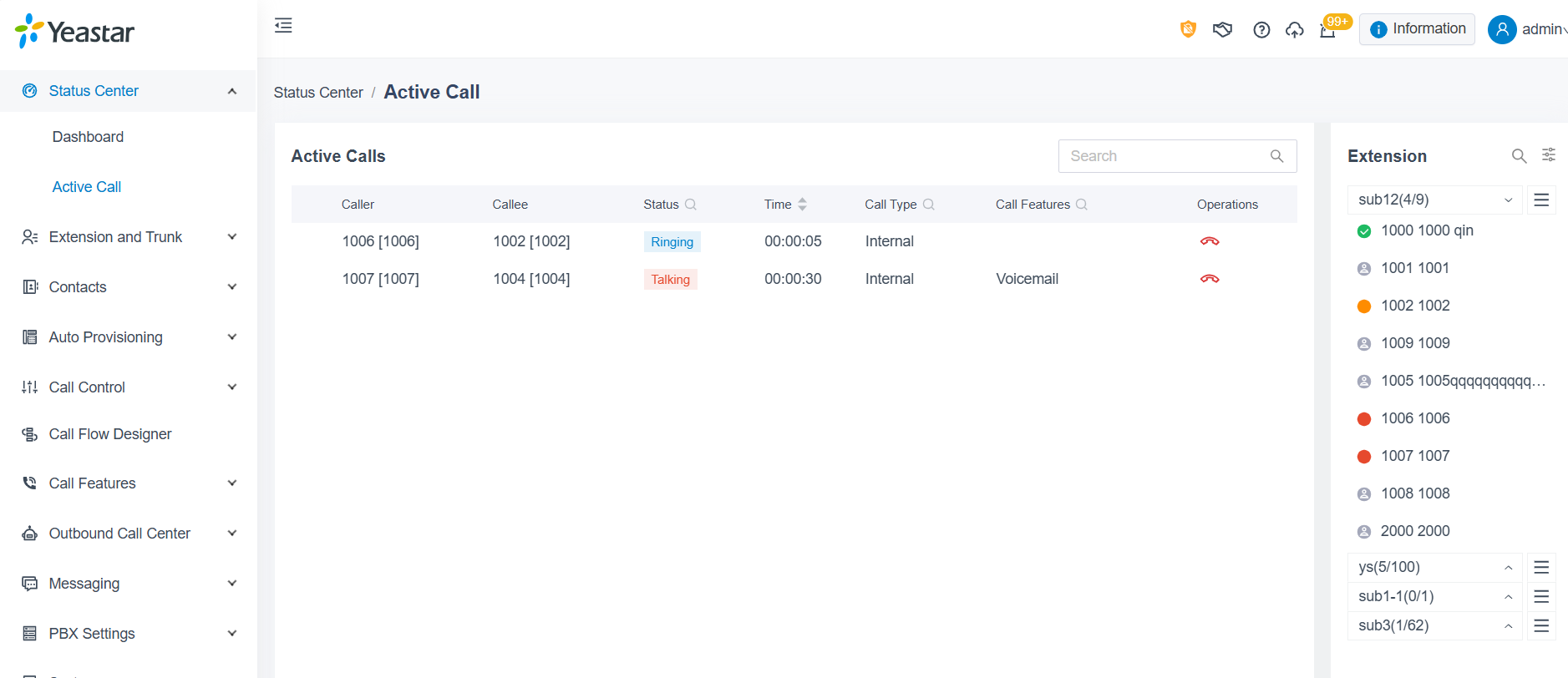Open the Dashboard menu item

pyautogui.click(x=88, y=137)
